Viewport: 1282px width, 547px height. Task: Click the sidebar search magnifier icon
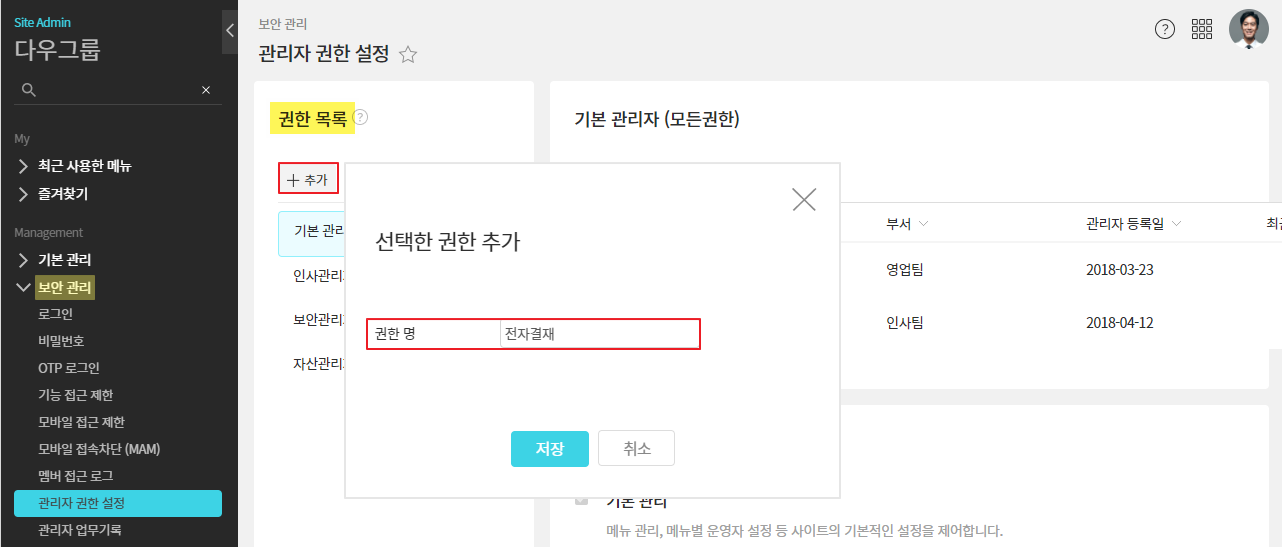[29, 90]
